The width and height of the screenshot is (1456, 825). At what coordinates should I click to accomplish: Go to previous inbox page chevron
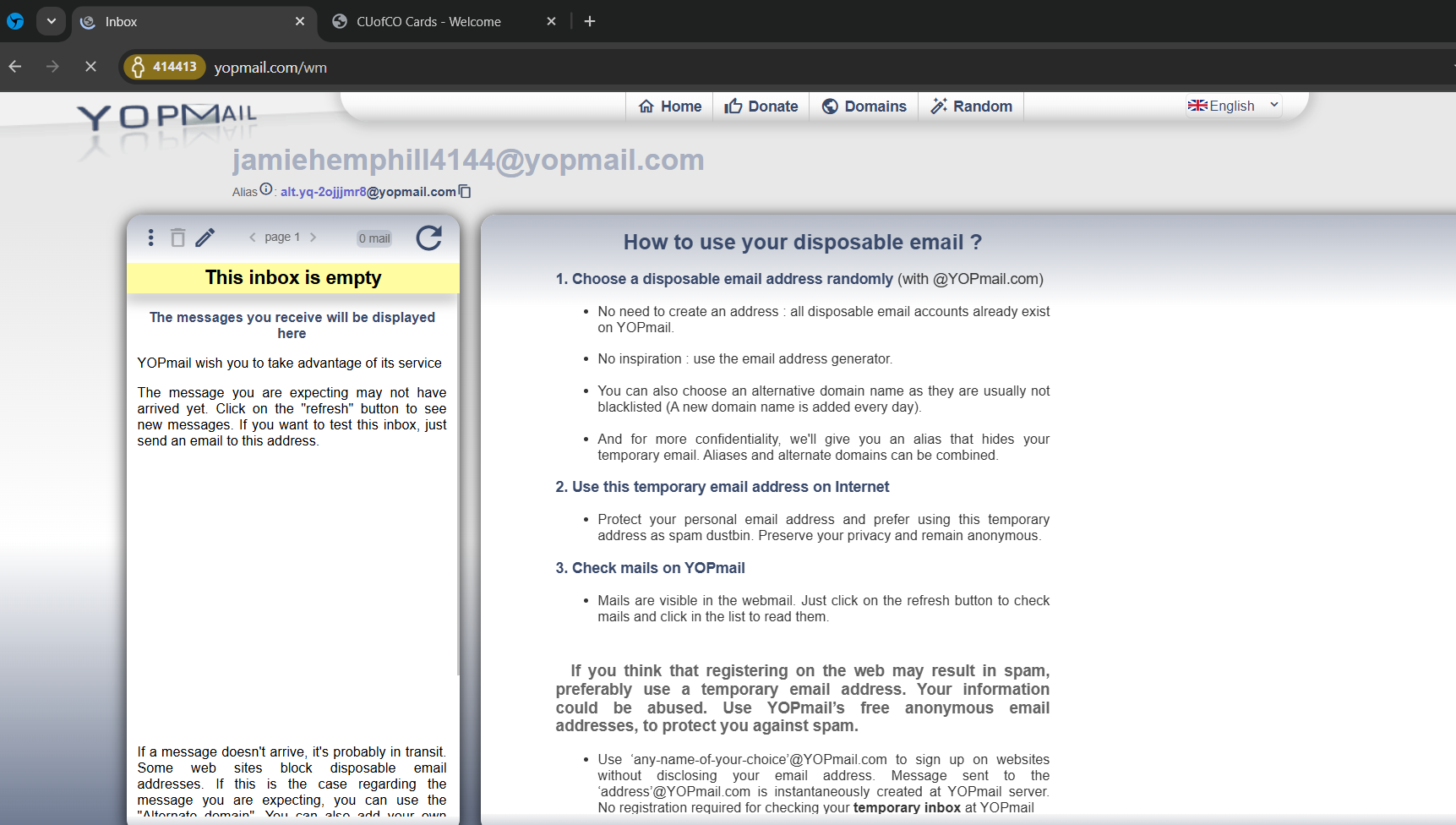(252, 238)
